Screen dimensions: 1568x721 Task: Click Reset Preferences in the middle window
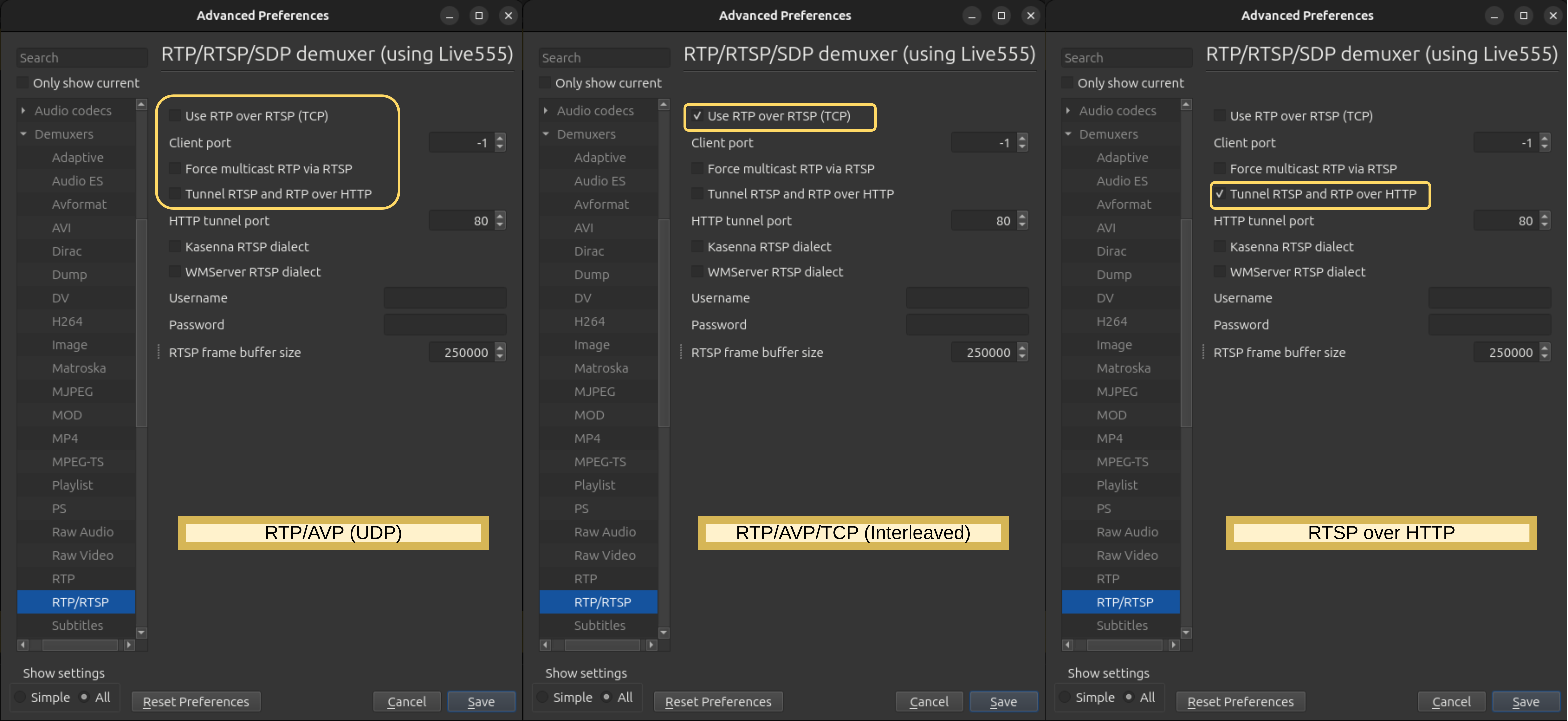718,702
